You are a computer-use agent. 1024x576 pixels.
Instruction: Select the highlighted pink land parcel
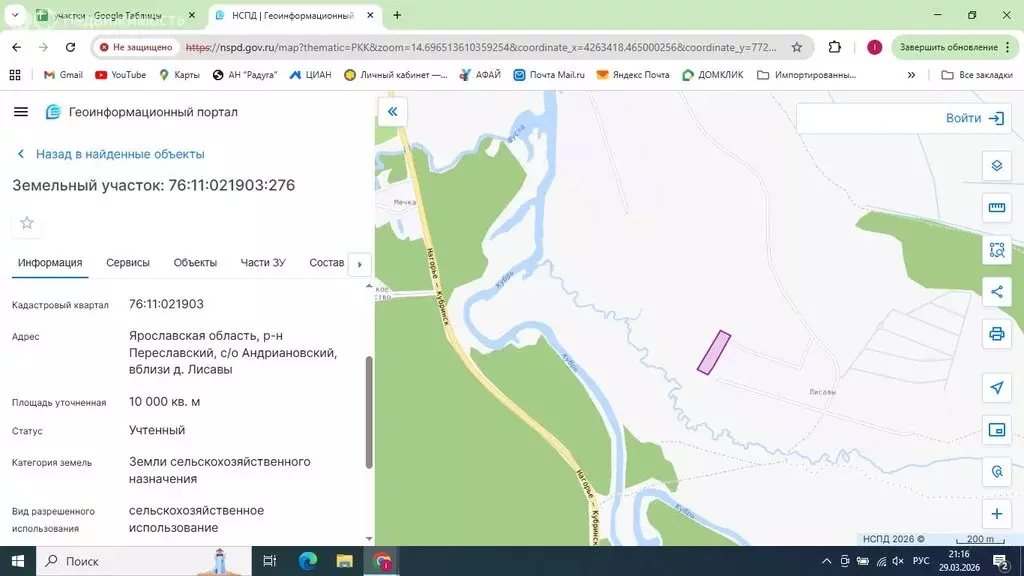click(714, 353)
